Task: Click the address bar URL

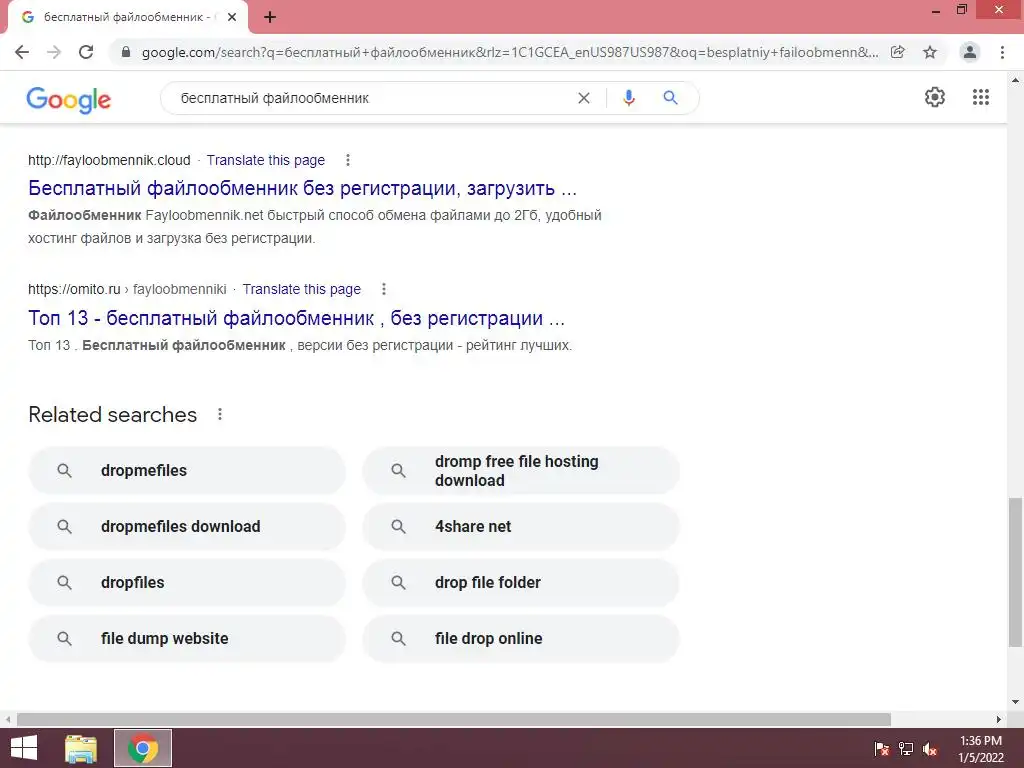Action: pyautogui.click(x=509, y=52)
